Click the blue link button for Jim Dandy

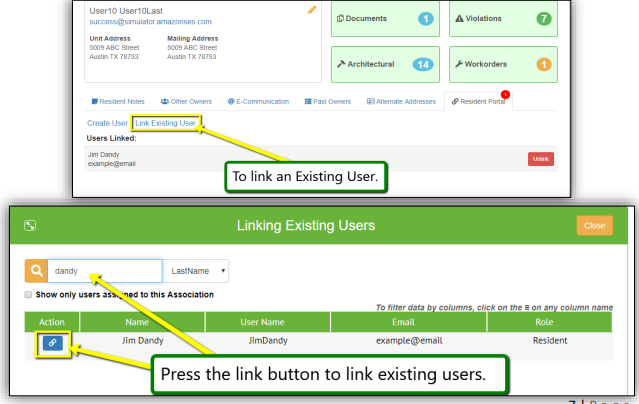click(53, 343)
